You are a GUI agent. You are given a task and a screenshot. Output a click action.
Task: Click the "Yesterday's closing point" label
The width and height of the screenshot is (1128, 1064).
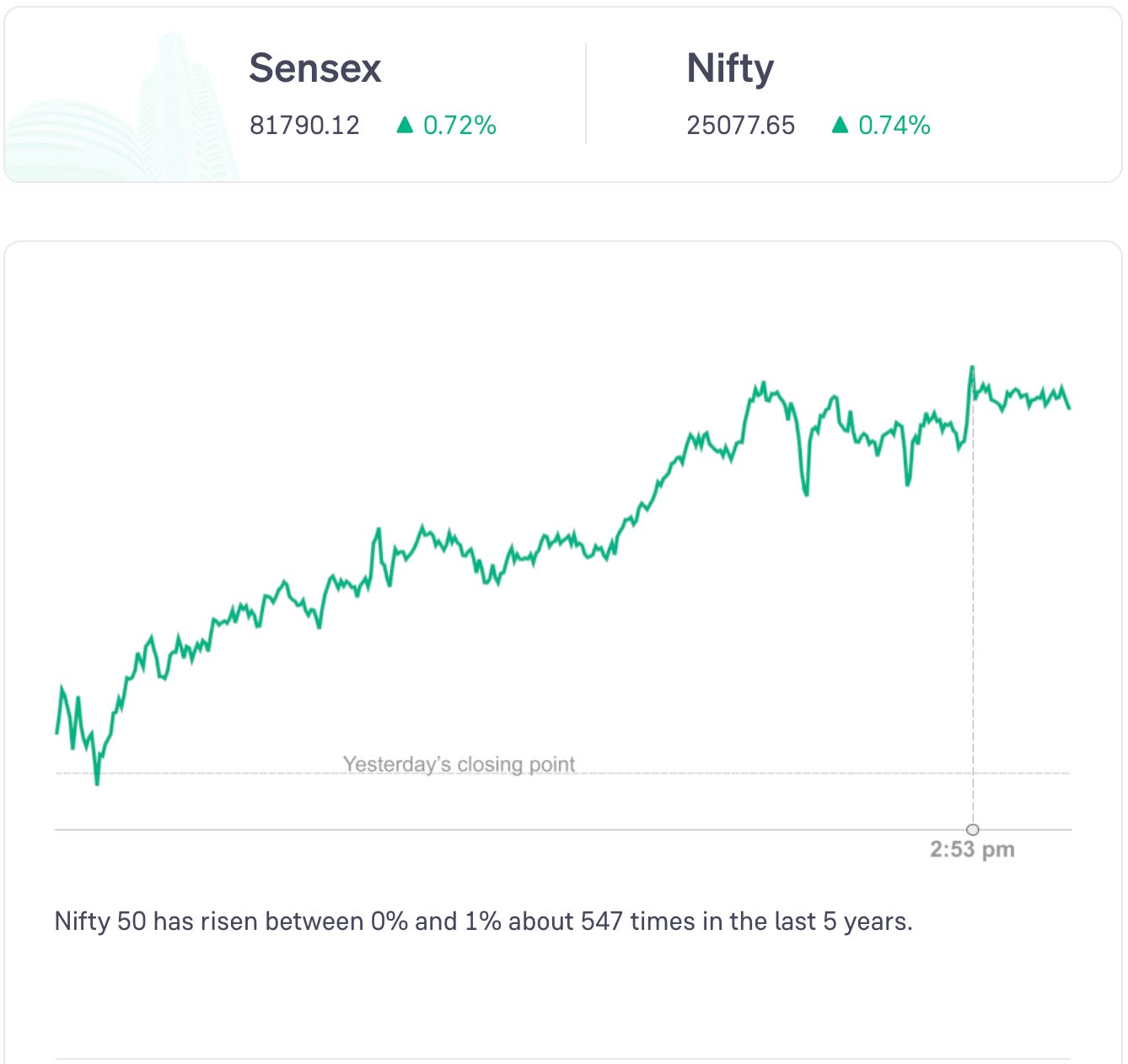(x=459, y=764)
